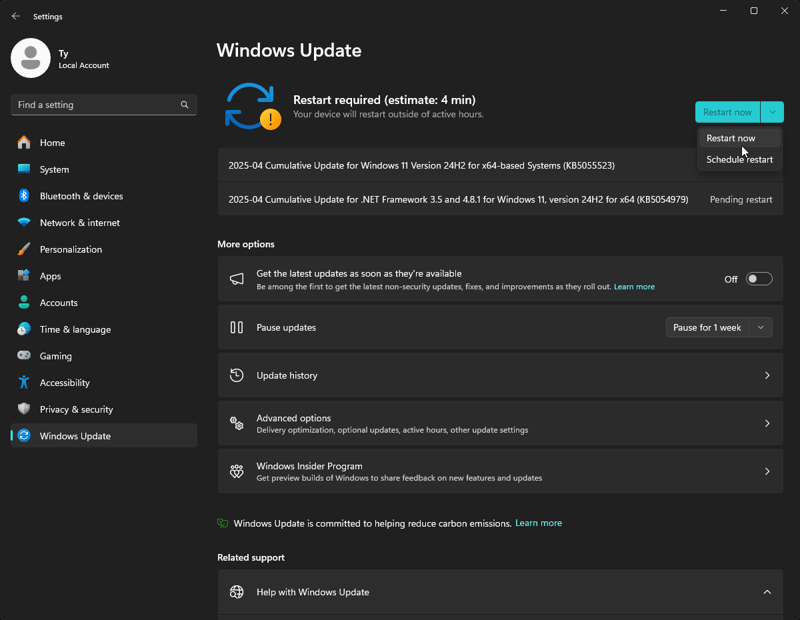Click the back arrow next to Settings
The image size is (800, 620).
point(16,16)
